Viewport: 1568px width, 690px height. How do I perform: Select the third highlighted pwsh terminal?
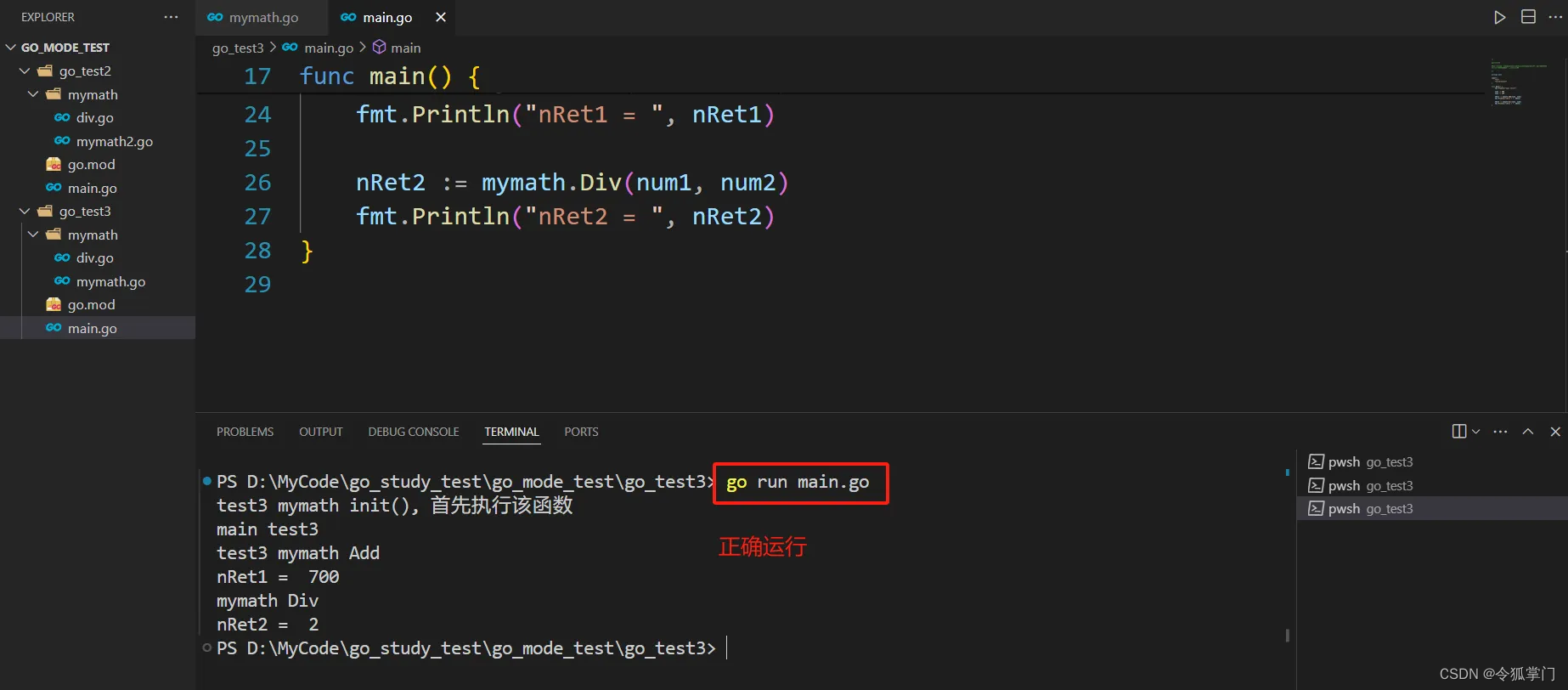tap(1432, 508)
